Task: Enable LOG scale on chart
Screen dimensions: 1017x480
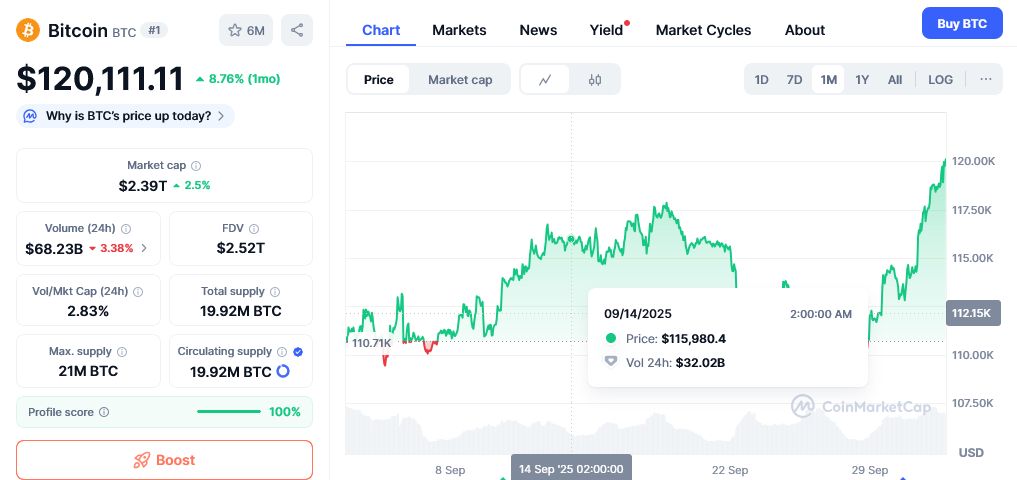Action: pyautogui.click(x=940, y=80)
